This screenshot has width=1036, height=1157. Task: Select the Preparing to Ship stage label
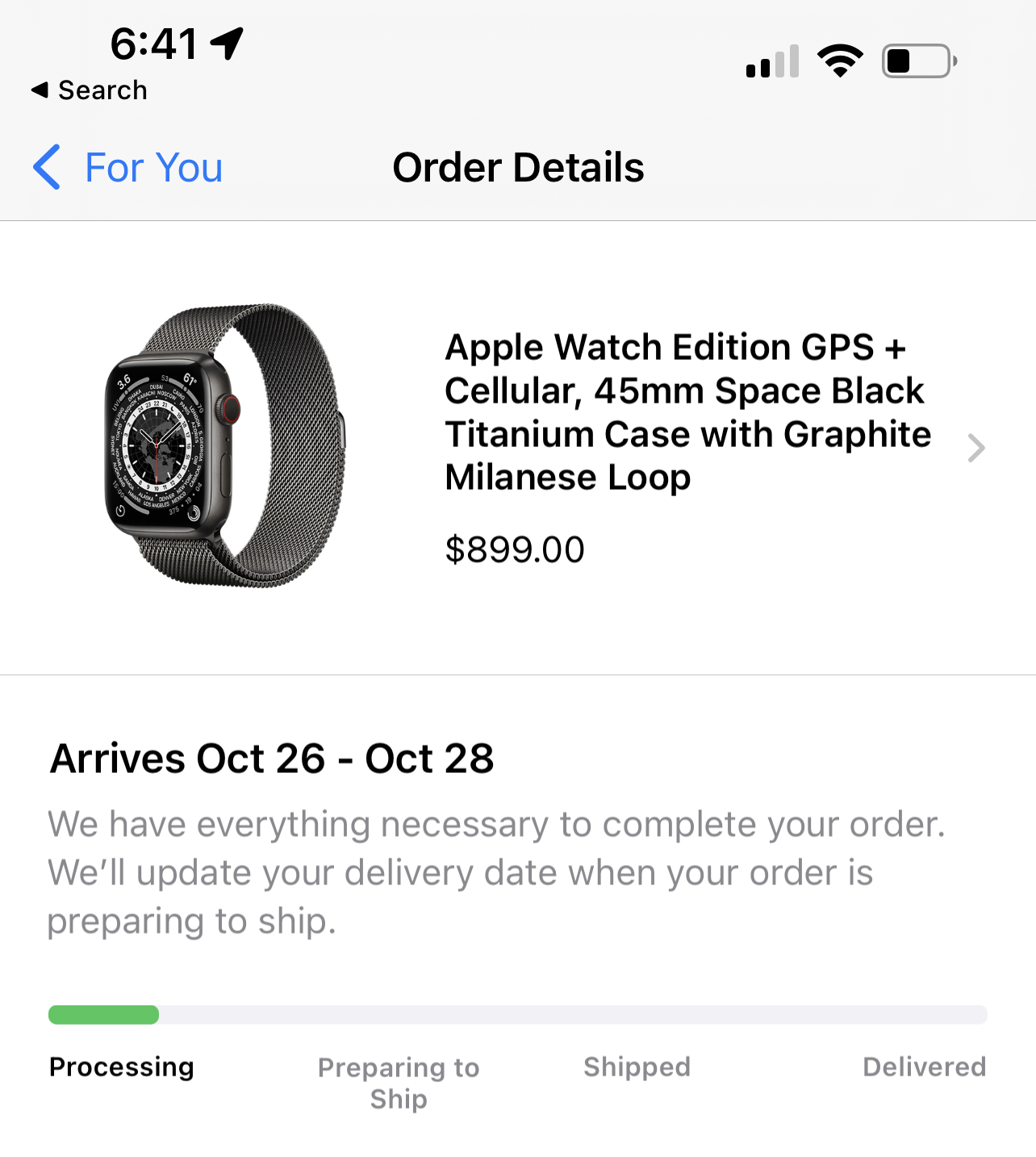399,1083
